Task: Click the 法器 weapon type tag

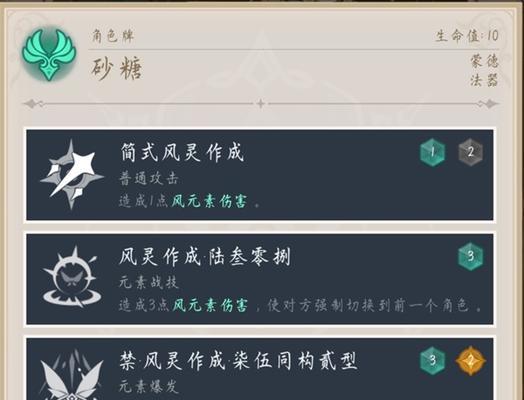Action: click(485, 80)
